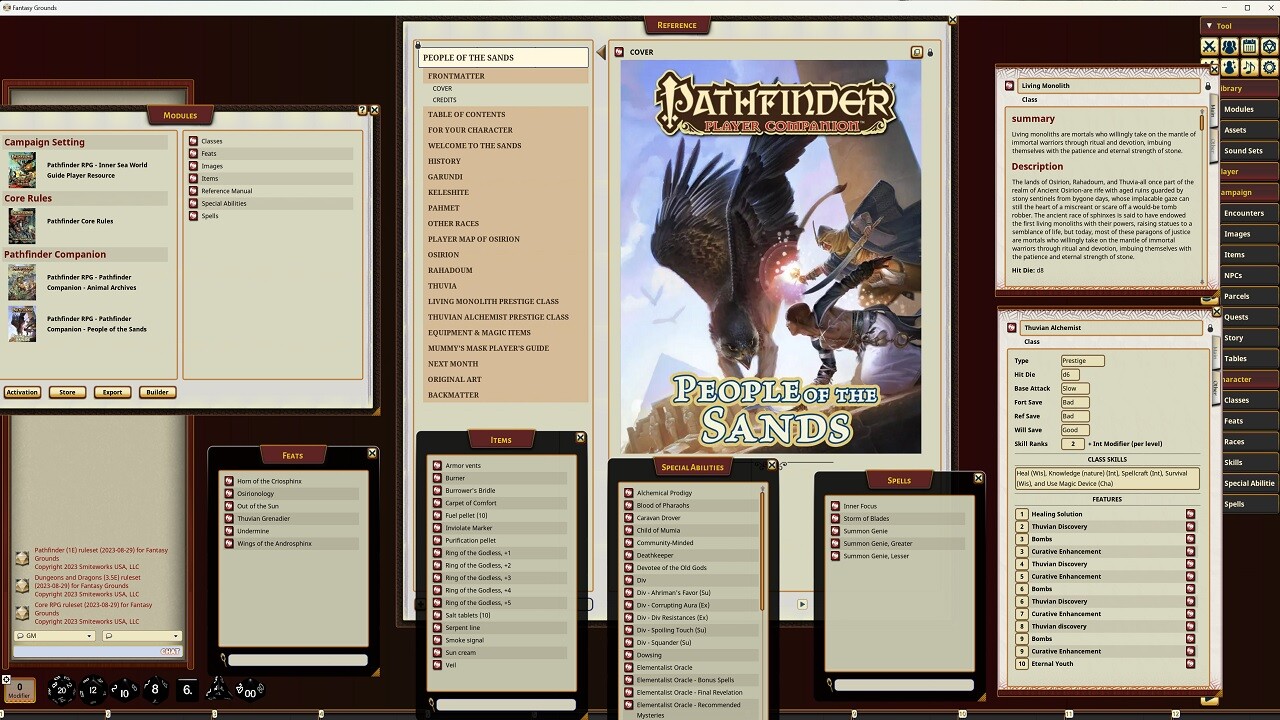
Task: Select the HISTORY entry in People of the Sands
Action: pyautogui.click(x=444, y=161)
